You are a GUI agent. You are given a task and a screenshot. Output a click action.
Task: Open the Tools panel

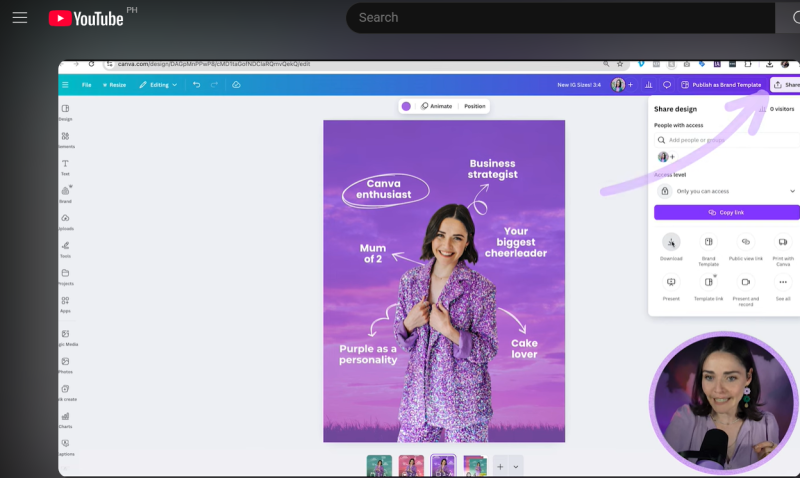point(65,249)
